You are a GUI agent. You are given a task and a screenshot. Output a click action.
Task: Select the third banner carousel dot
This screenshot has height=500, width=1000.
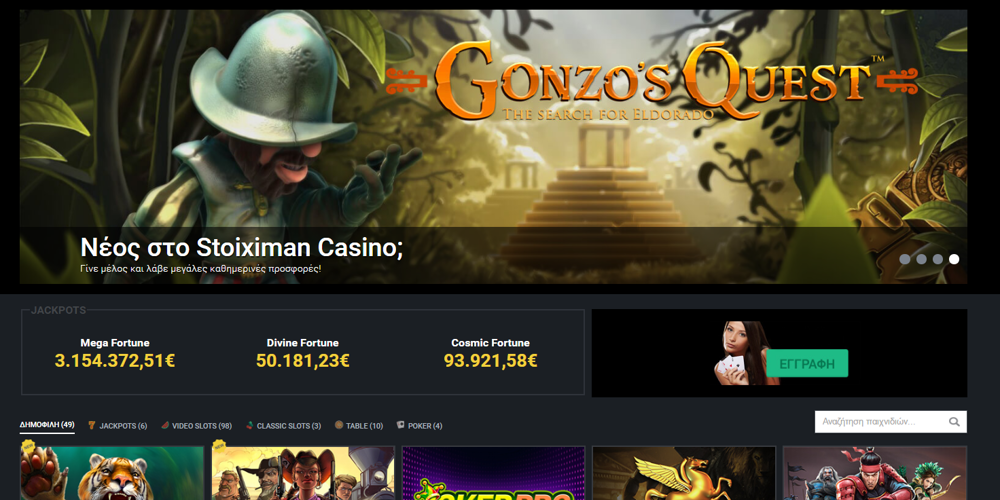point(938,259)
